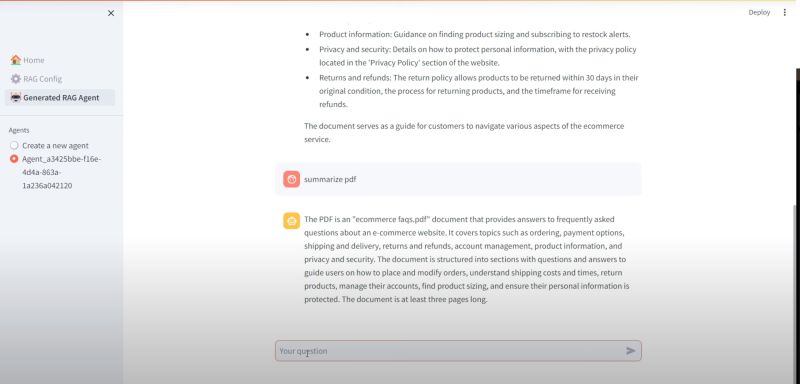The image size is (800, 384).
Task: Click the Agents section label
Action: click(19, 130)
